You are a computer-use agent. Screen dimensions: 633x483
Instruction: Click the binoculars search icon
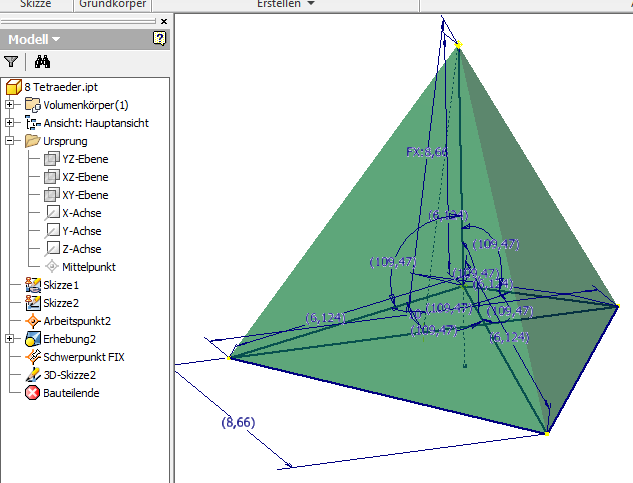tap(42, 62)
